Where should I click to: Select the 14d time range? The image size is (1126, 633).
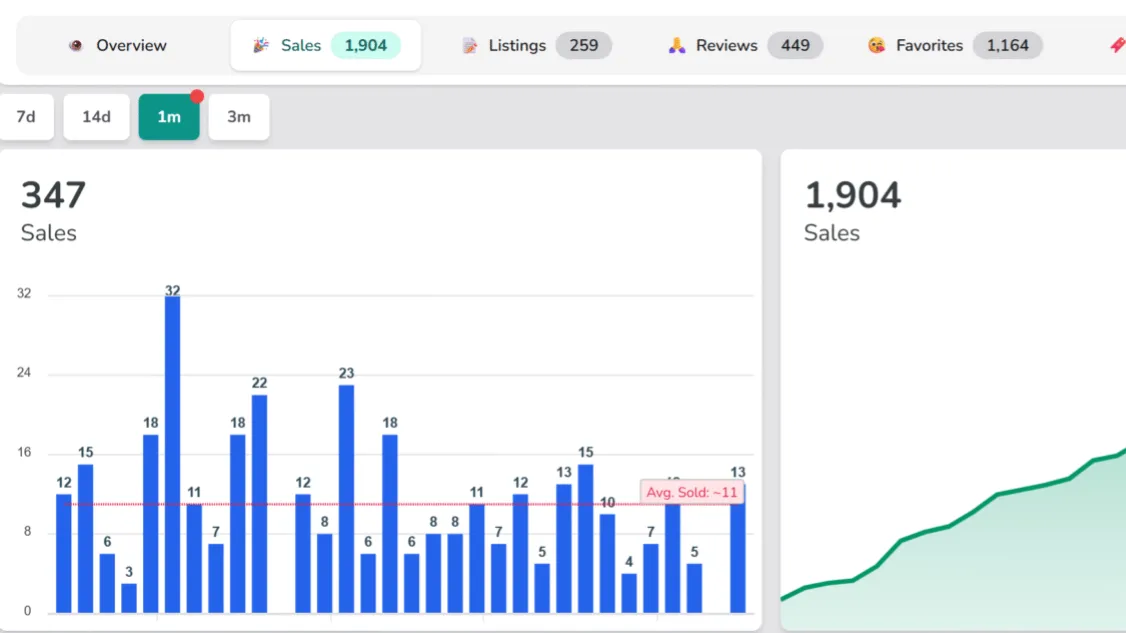96,117
